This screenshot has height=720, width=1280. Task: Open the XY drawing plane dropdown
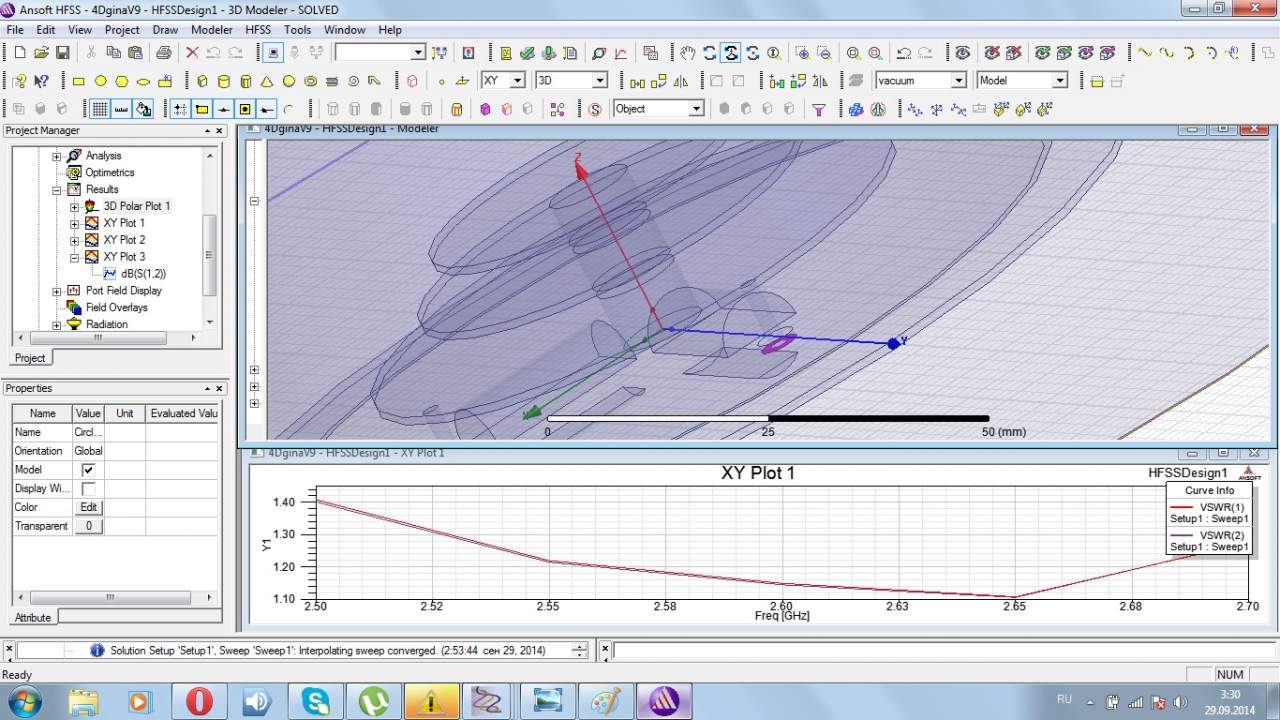(517, 81)
